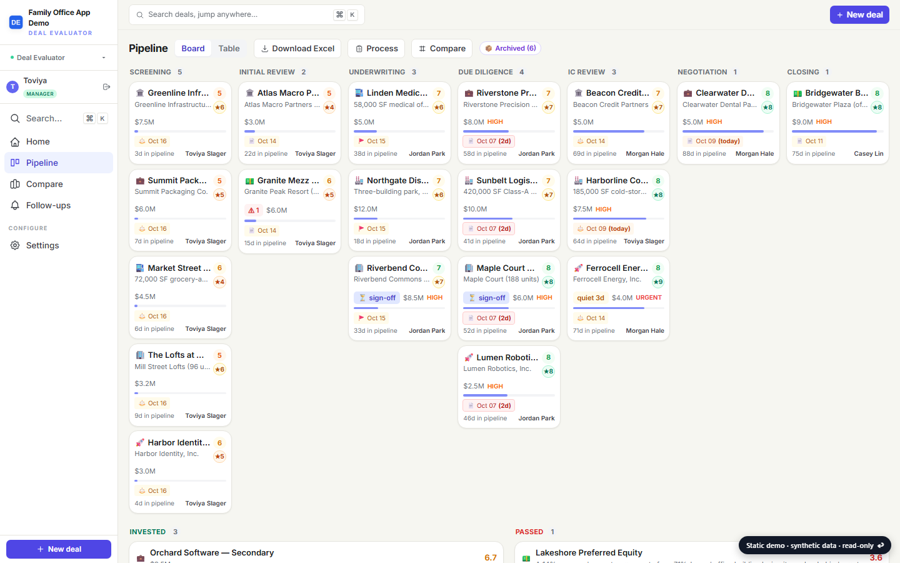Click the DUE DILIGENCE column header

click(x=486, y=72)
